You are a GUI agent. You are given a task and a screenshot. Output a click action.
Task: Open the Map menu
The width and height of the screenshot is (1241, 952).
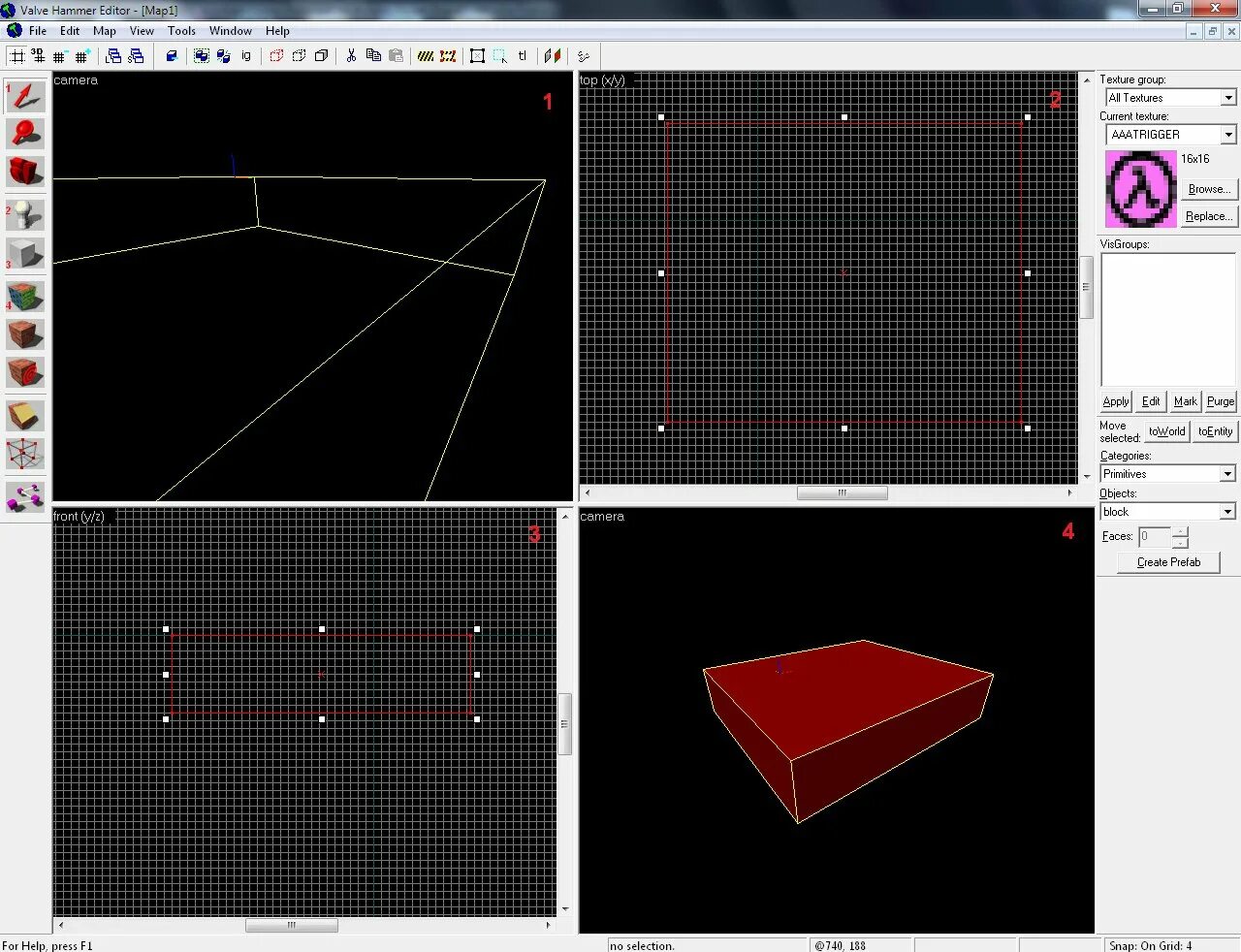(104, 30)
